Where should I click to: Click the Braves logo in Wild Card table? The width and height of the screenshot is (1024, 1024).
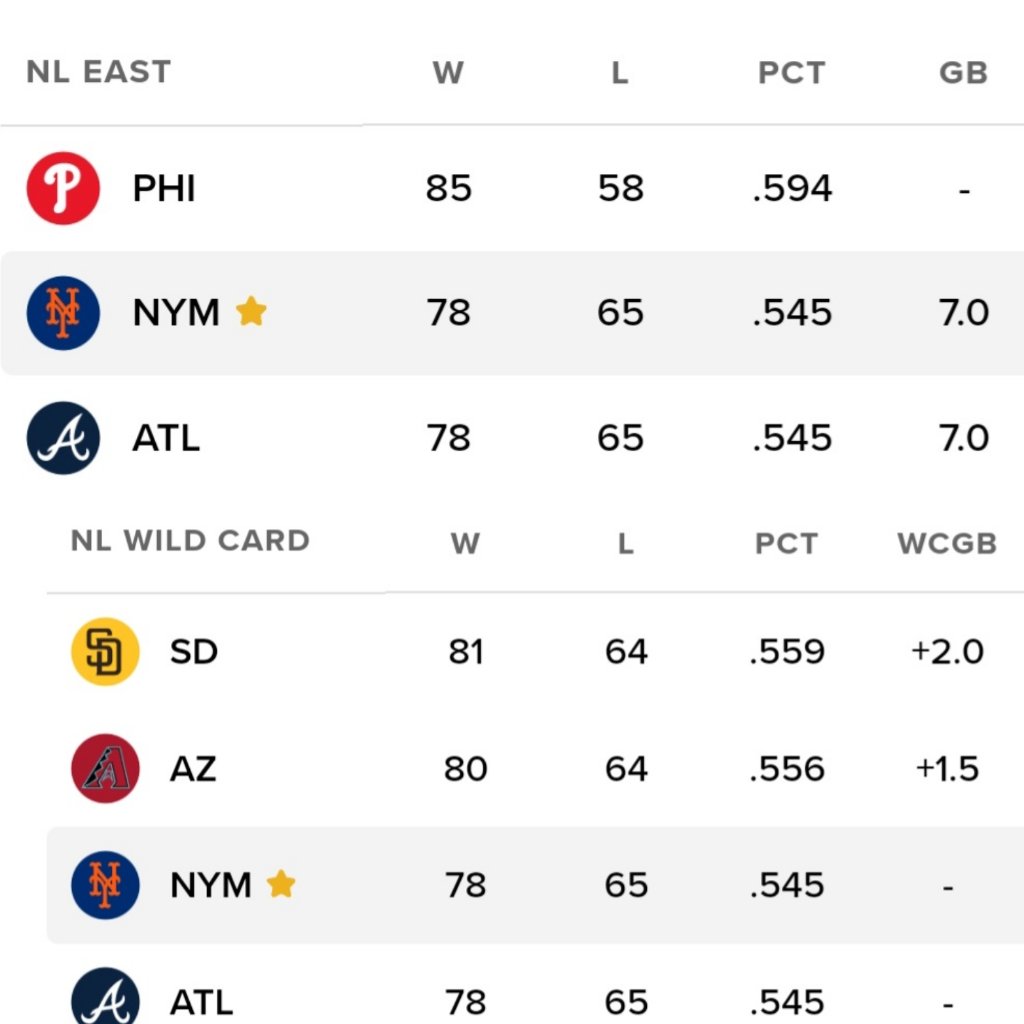click(105, 1000)
